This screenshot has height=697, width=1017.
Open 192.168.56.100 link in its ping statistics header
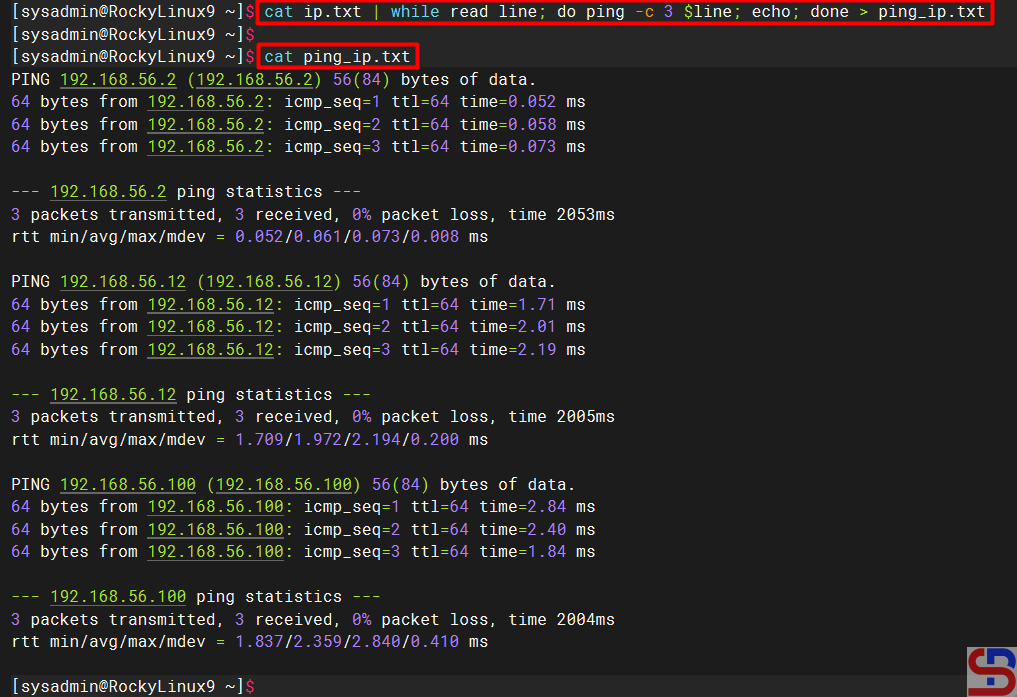coord(118,597)
